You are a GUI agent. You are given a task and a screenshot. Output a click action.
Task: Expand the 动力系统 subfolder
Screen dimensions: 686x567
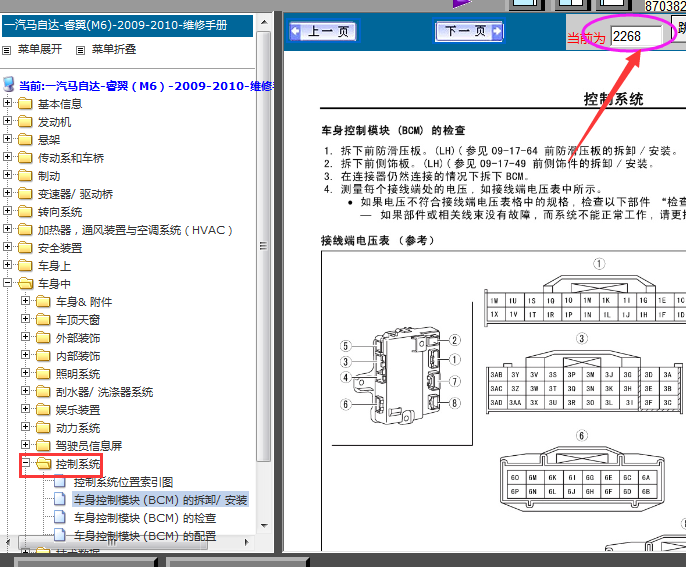tap(25, 427)
